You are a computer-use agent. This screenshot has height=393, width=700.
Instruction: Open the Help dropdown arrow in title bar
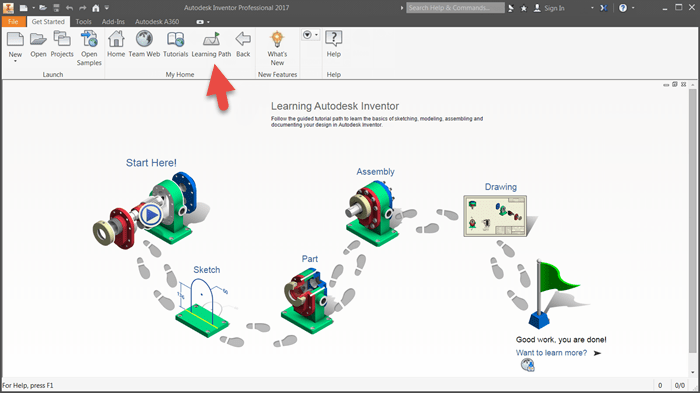point(633,8)
